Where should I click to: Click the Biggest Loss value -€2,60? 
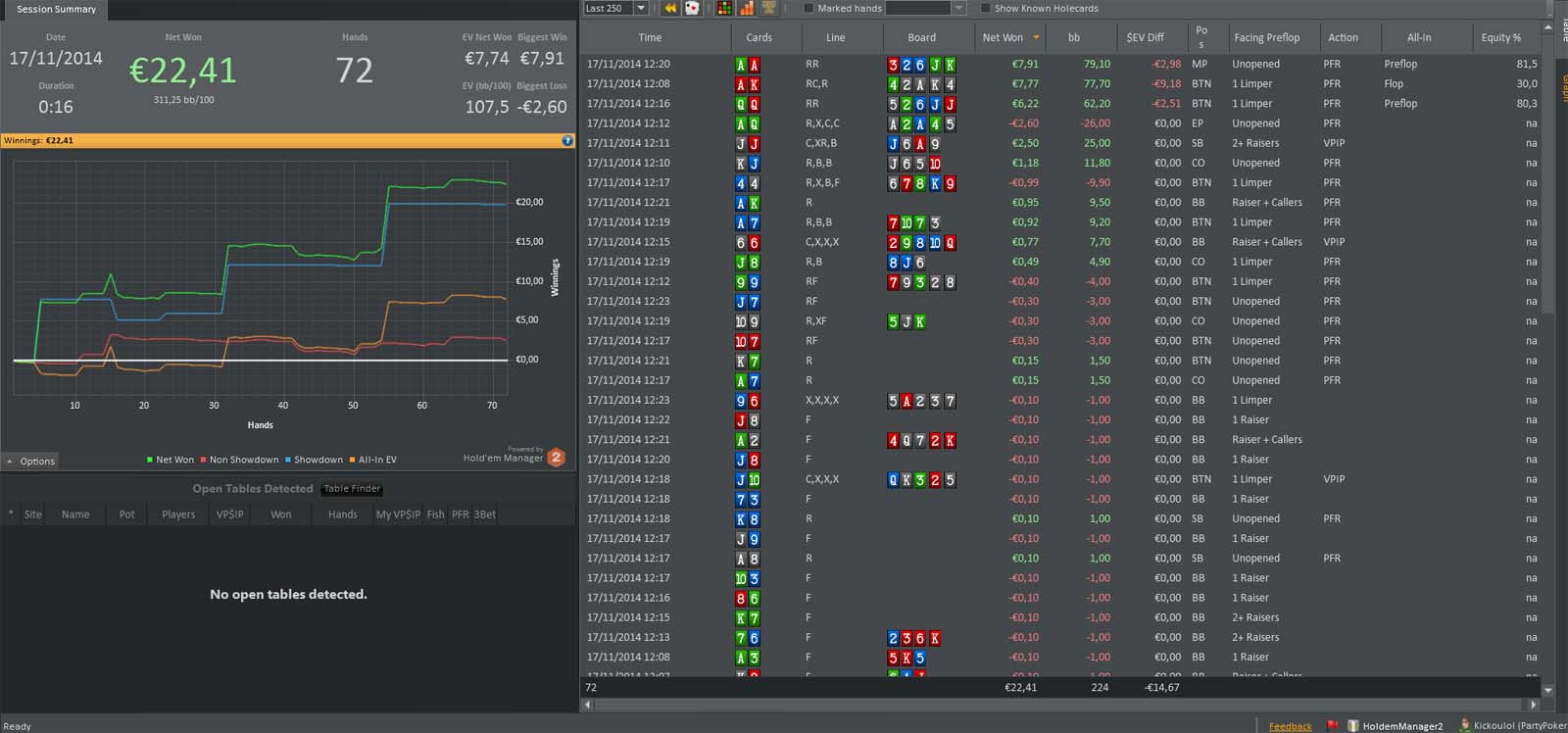542,107
